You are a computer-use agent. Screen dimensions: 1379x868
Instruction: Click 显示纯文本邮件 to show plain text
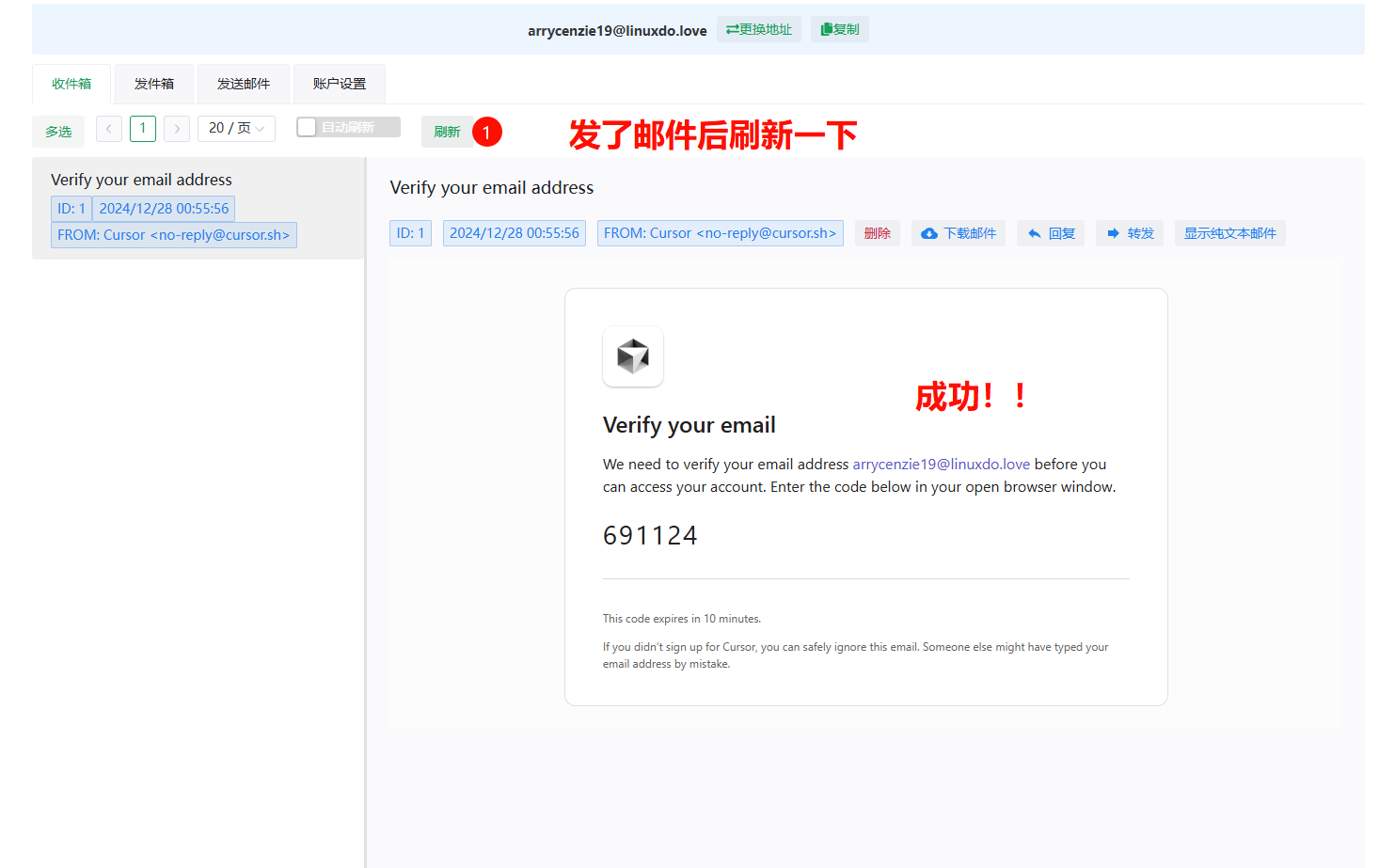(1230, 233)
